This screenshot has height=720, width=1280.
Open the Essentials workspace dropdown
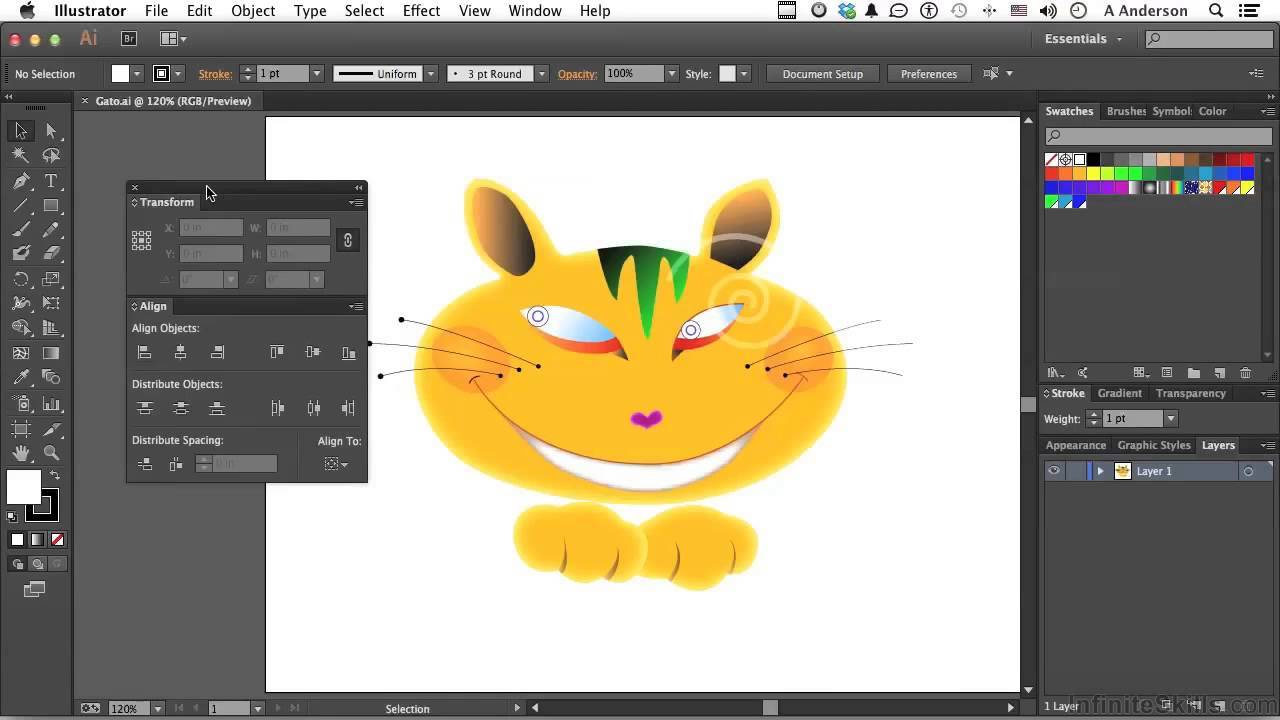(1084, 39)
